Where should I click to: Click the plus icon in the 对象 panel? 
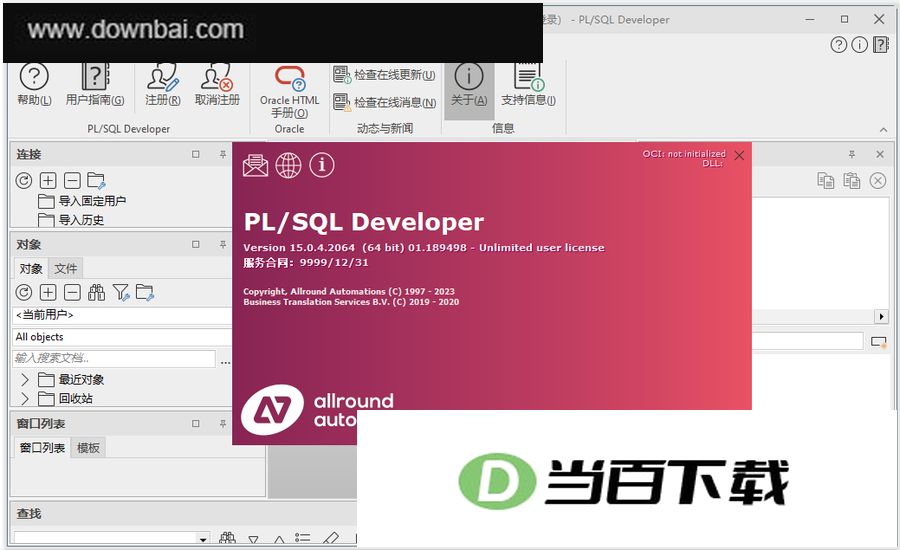click(48, 293)
